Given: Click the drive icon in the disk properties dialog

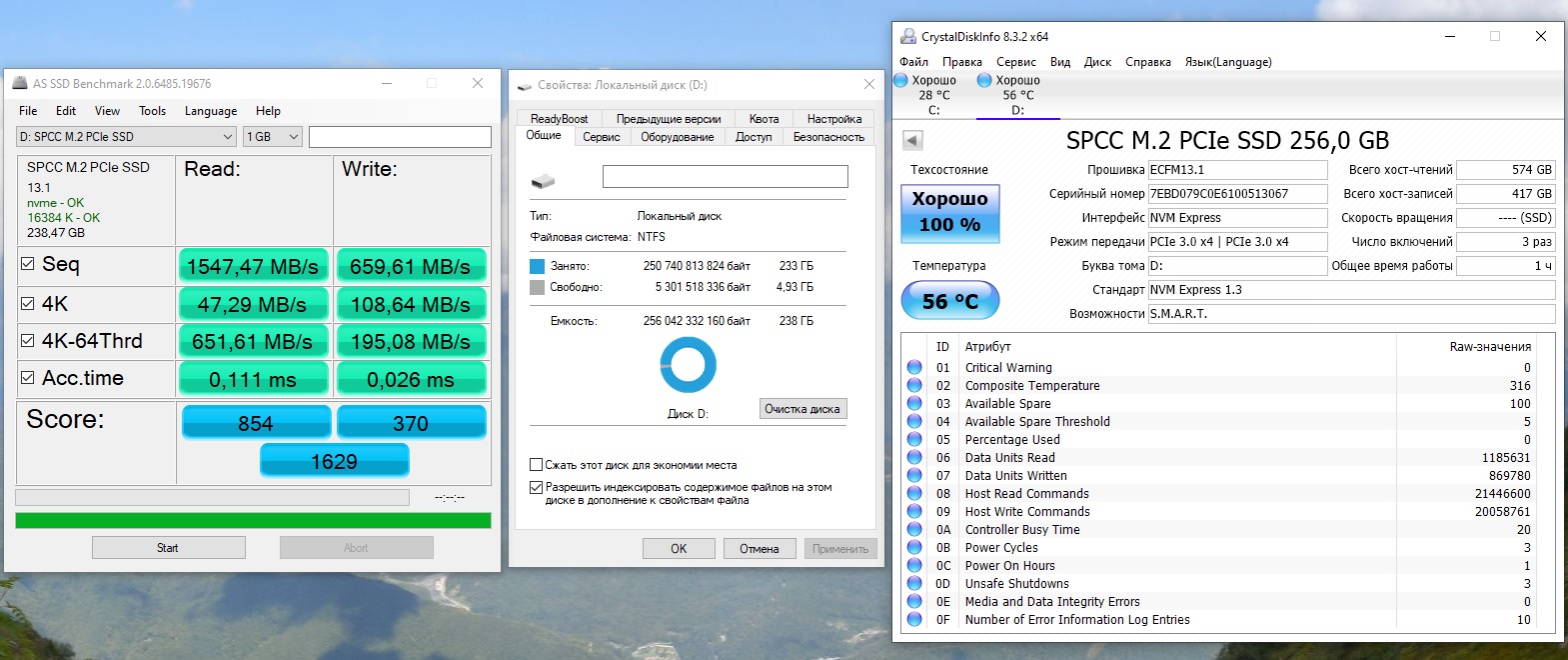Looking at the screenshot, I should point(543,181).
